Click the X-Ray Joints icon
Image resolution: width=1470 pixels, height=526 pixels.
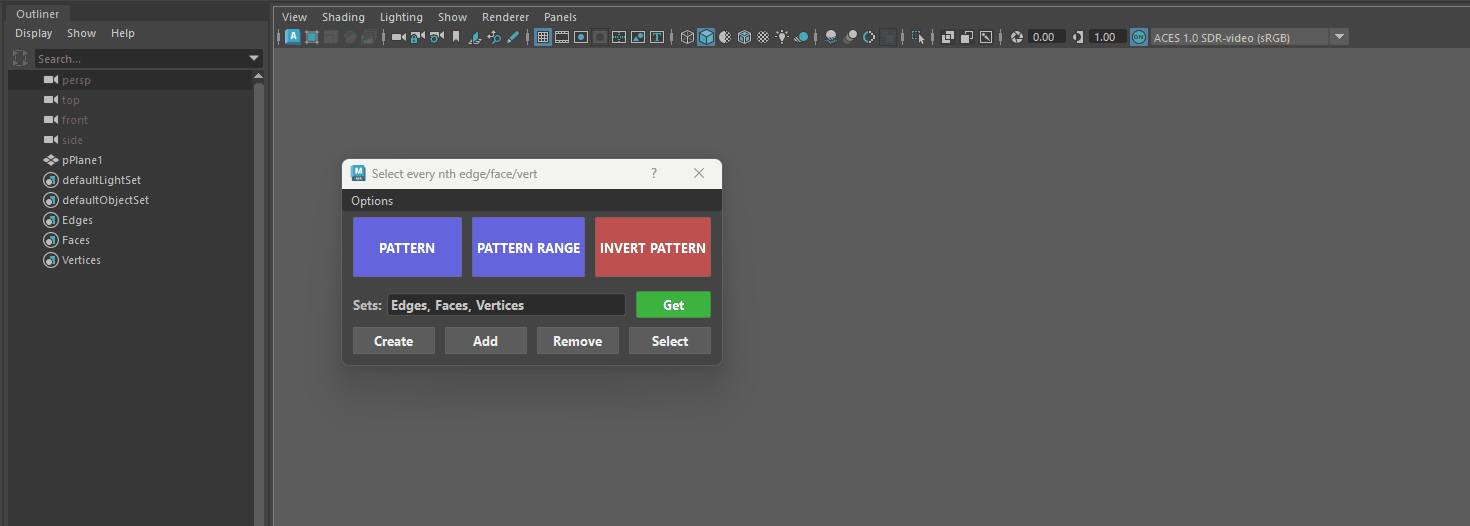point(986,37)
